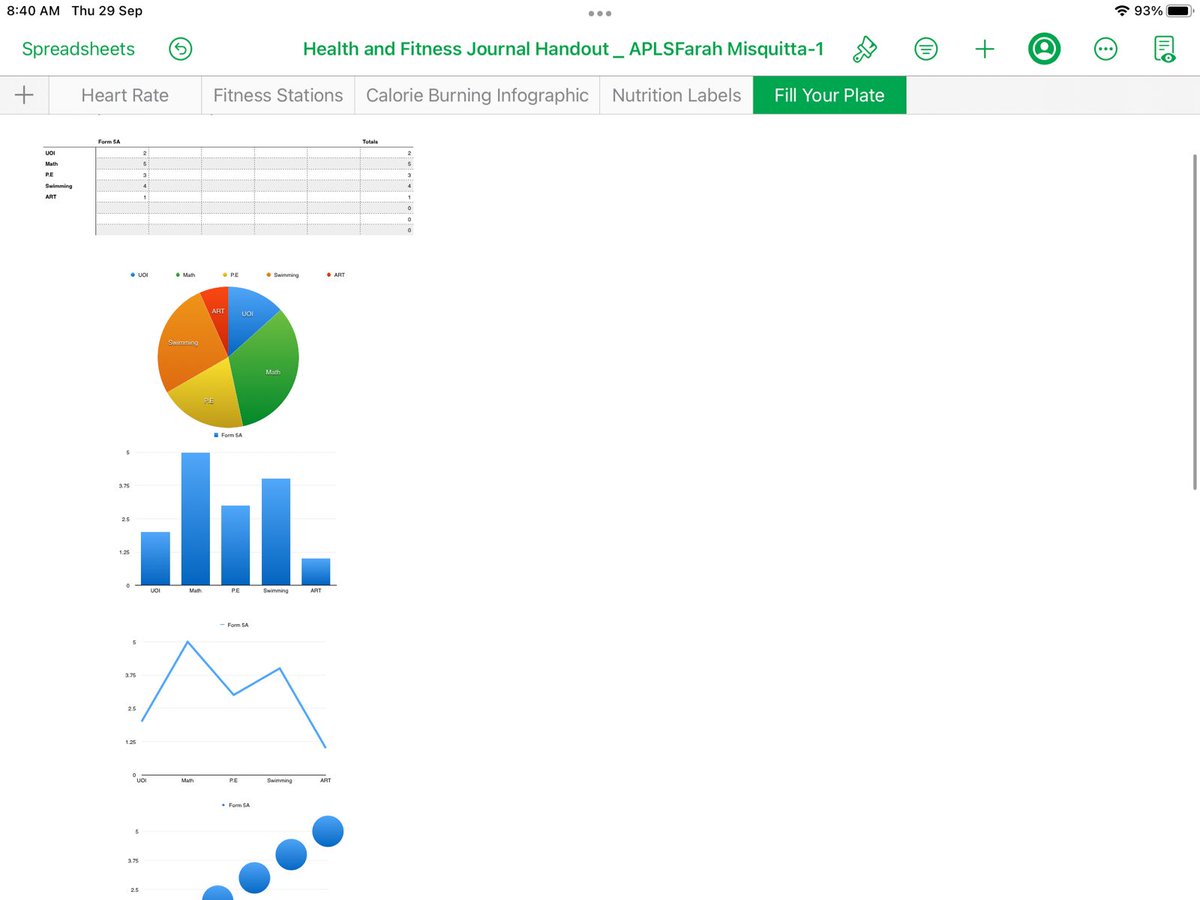1200x900 pixels.
Task: Tap the P.E bar in bar chart
Action: (x=235, y=545)
